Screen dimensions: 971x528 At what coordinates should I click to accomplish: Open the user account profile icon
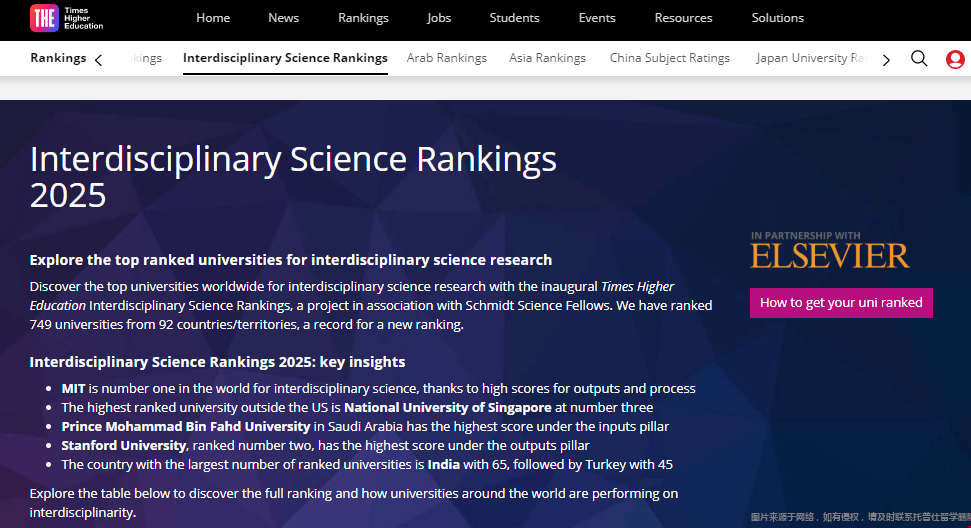tap(955, 59)
